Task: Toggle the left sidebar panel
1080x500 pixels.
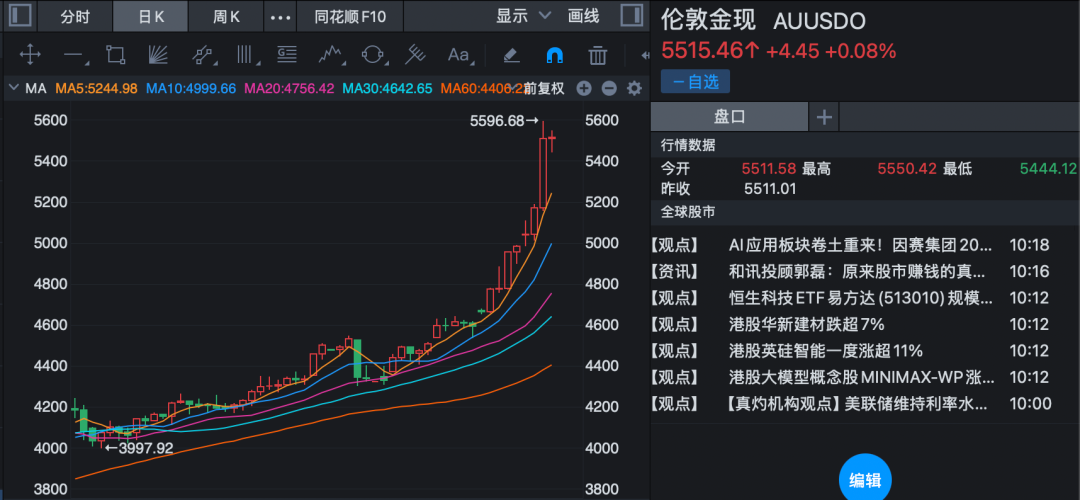Action: [20, 16]
